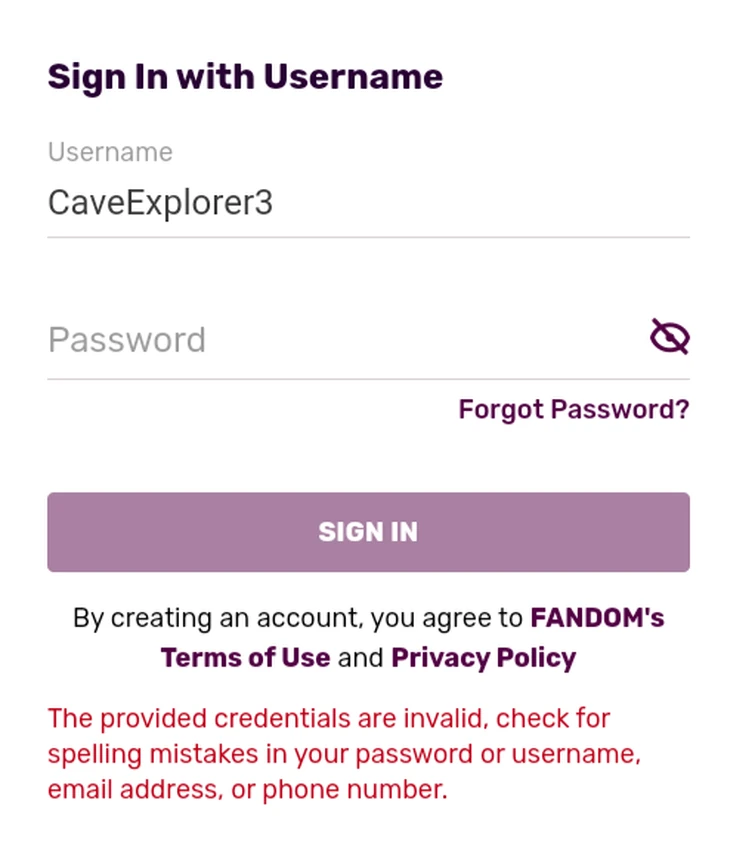Click the Username label above the field

(x=109, y=152)
